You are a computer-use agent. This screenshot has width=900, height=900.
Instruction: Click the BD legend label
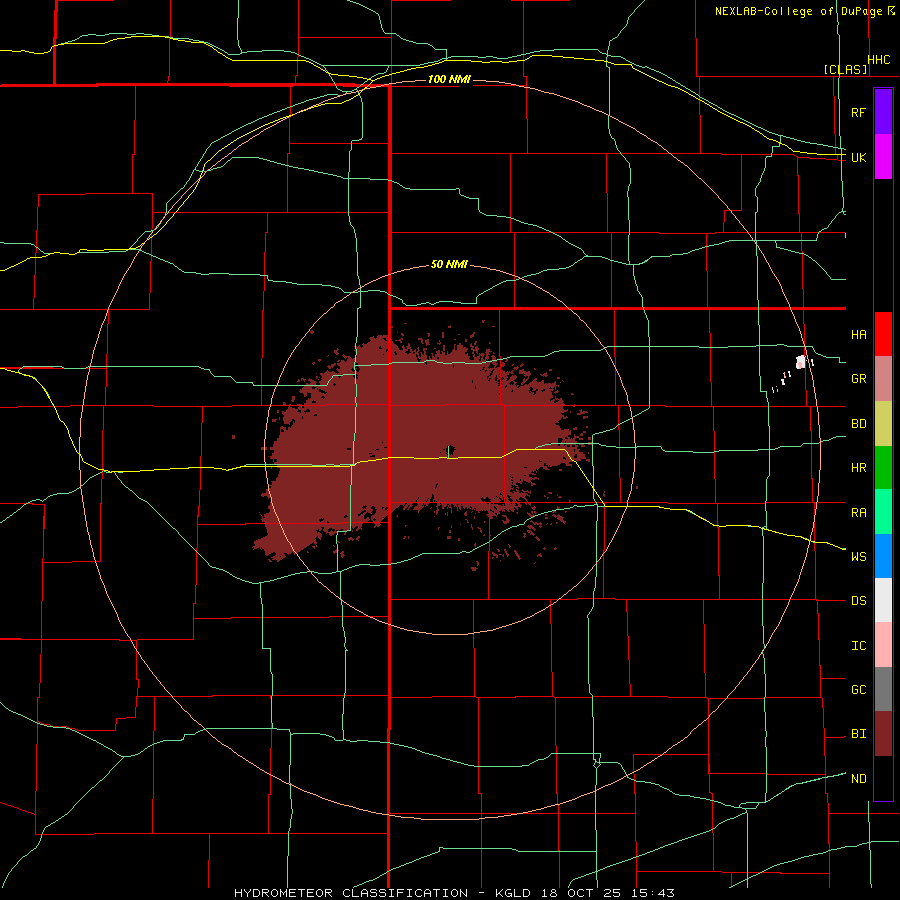pos(858,424)
